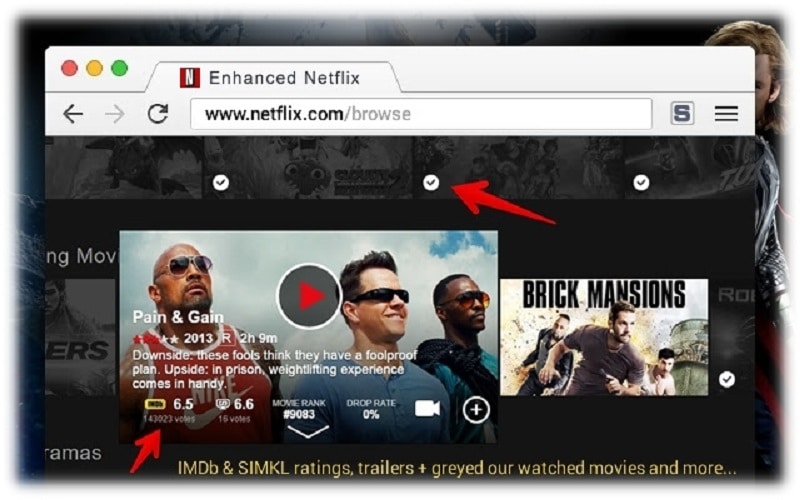Open the Pain & Gain title
Screen dimensions: 800x500
click(178, 317)
